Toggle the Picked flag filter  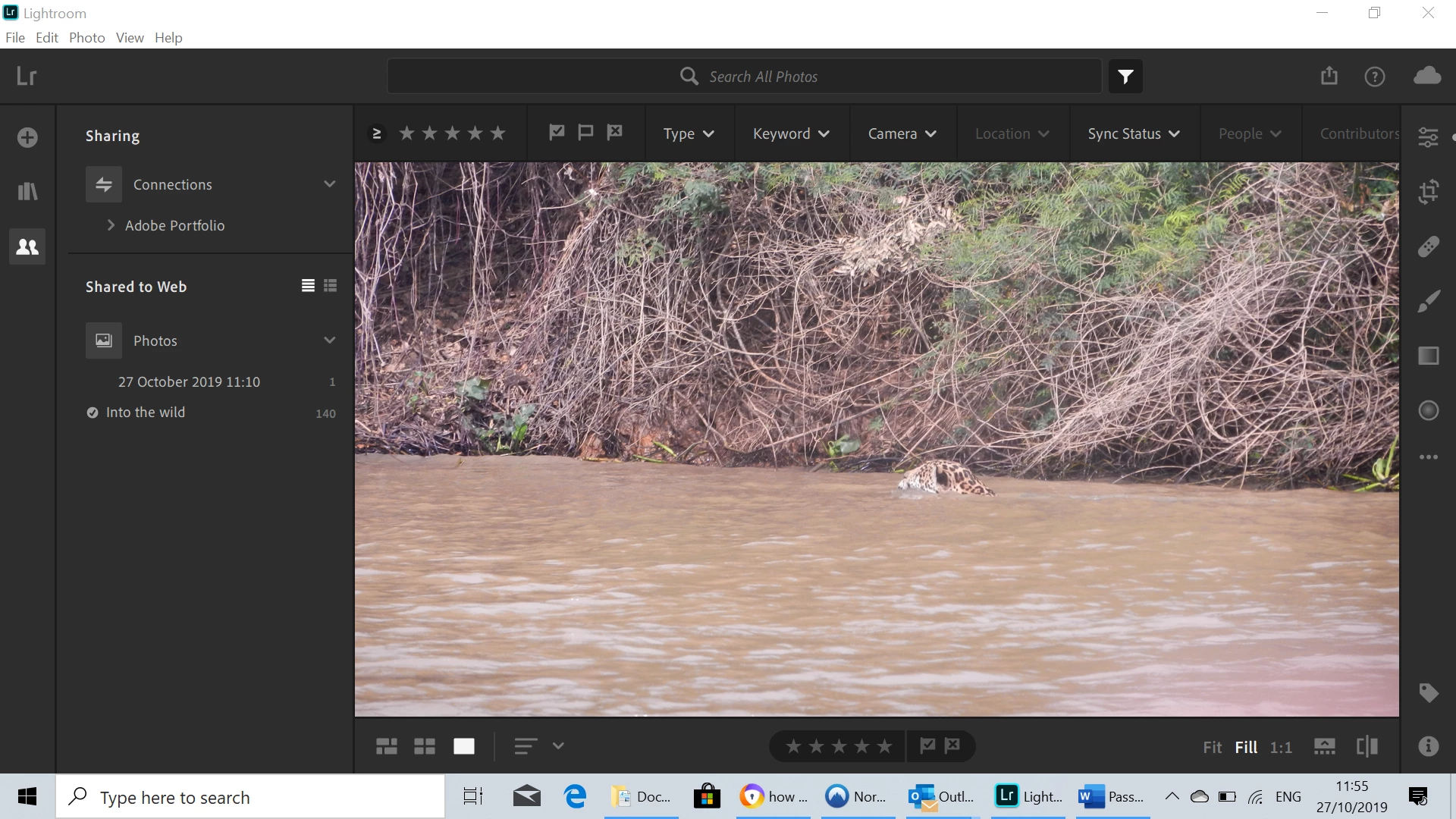point(557,133)
